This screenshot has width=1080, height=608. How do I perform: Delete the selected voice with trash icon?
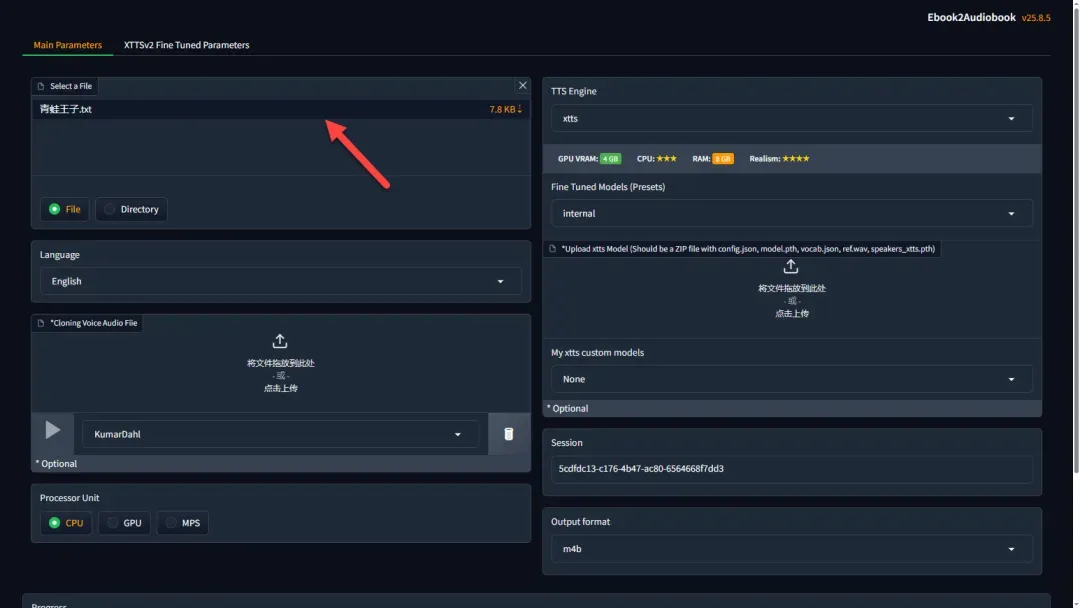click(x=508, y=434)
